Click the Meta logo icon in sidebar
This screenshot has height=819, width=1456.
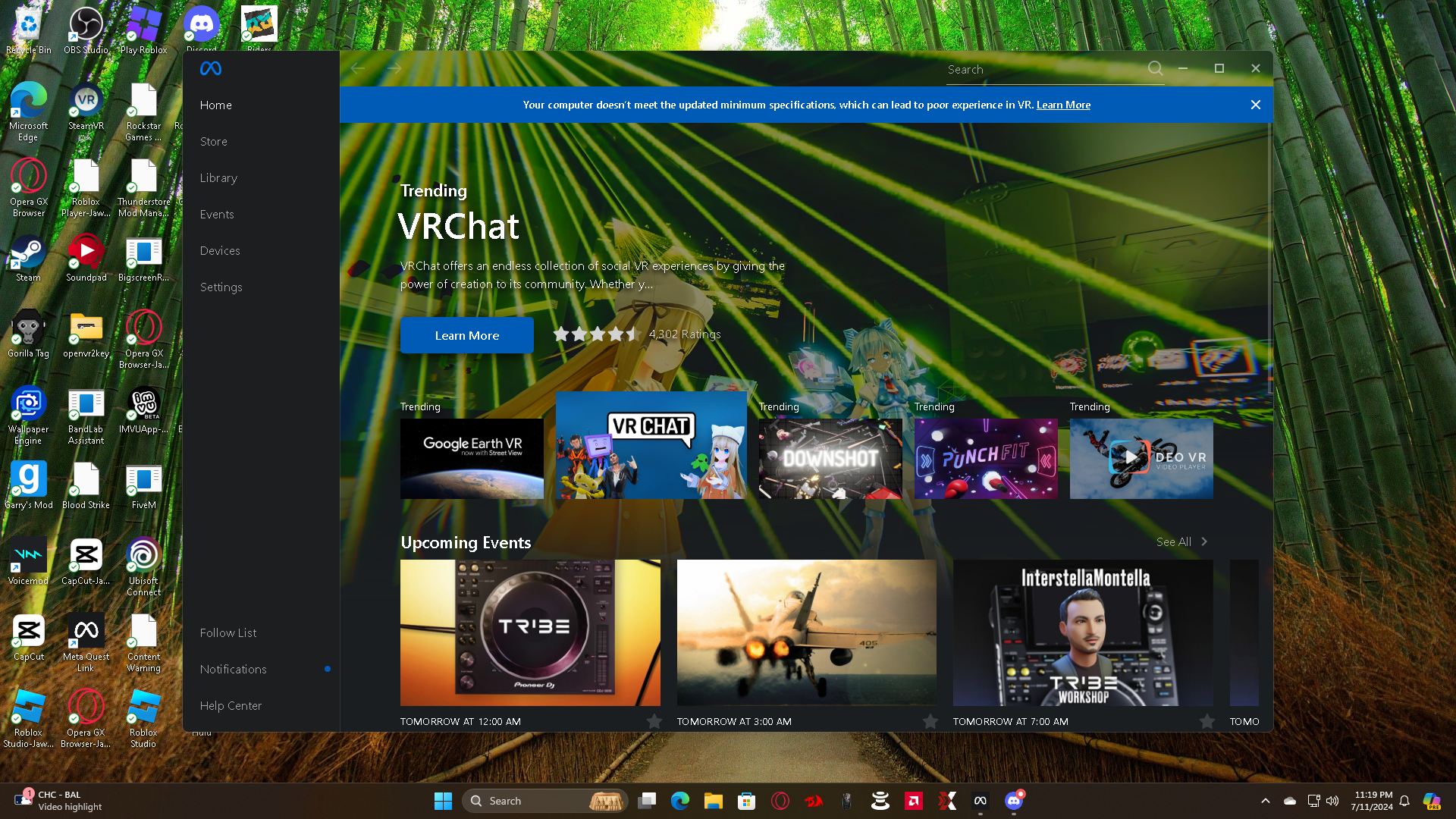pyautogui.click(x=211, y=69)
